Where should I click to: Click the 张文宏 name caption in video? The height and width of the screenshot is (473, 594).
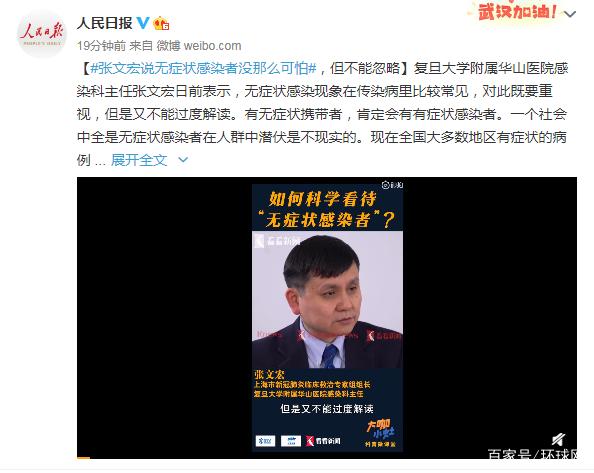(x=269, y=375)
